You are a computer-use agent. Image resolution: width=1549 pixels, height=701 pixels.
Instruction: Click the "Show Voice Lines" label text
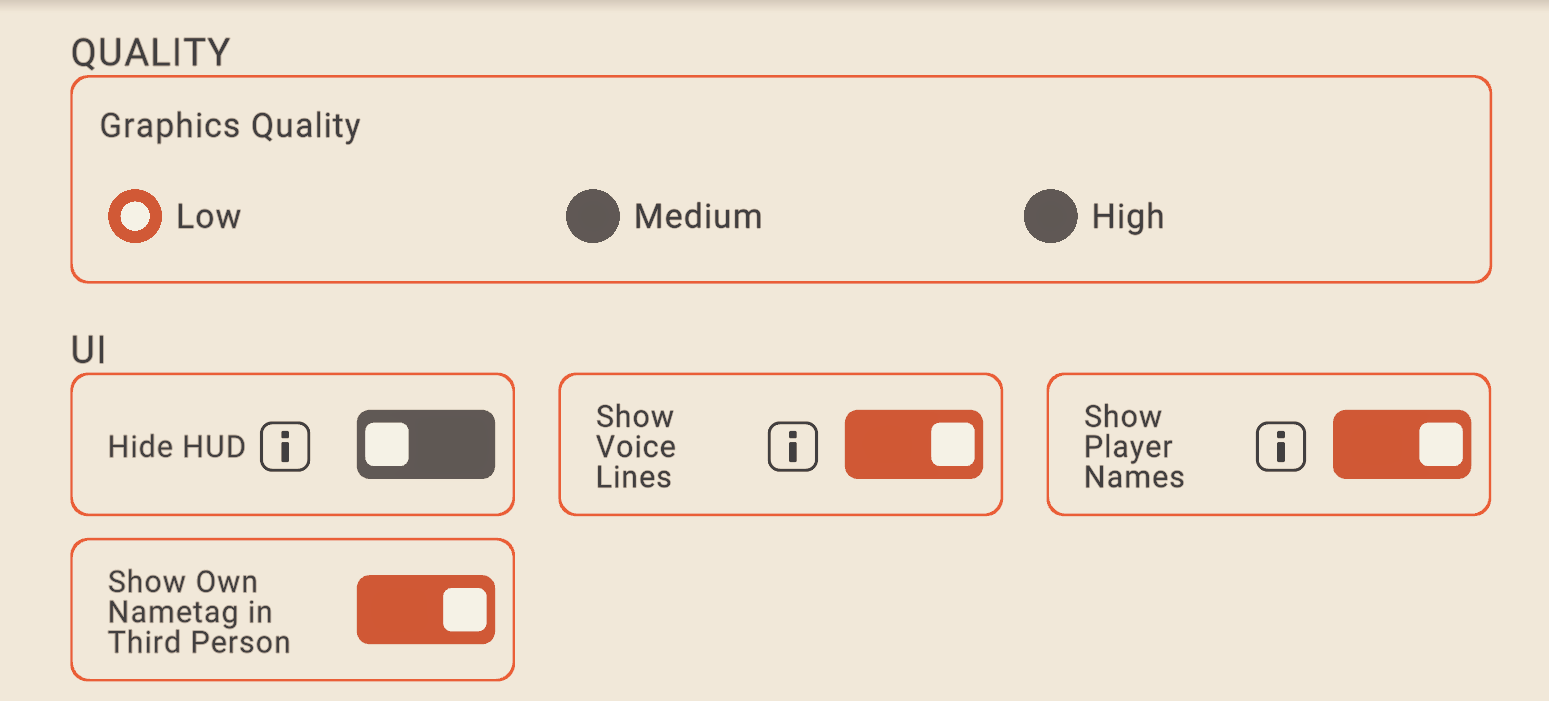click(636, 446)
